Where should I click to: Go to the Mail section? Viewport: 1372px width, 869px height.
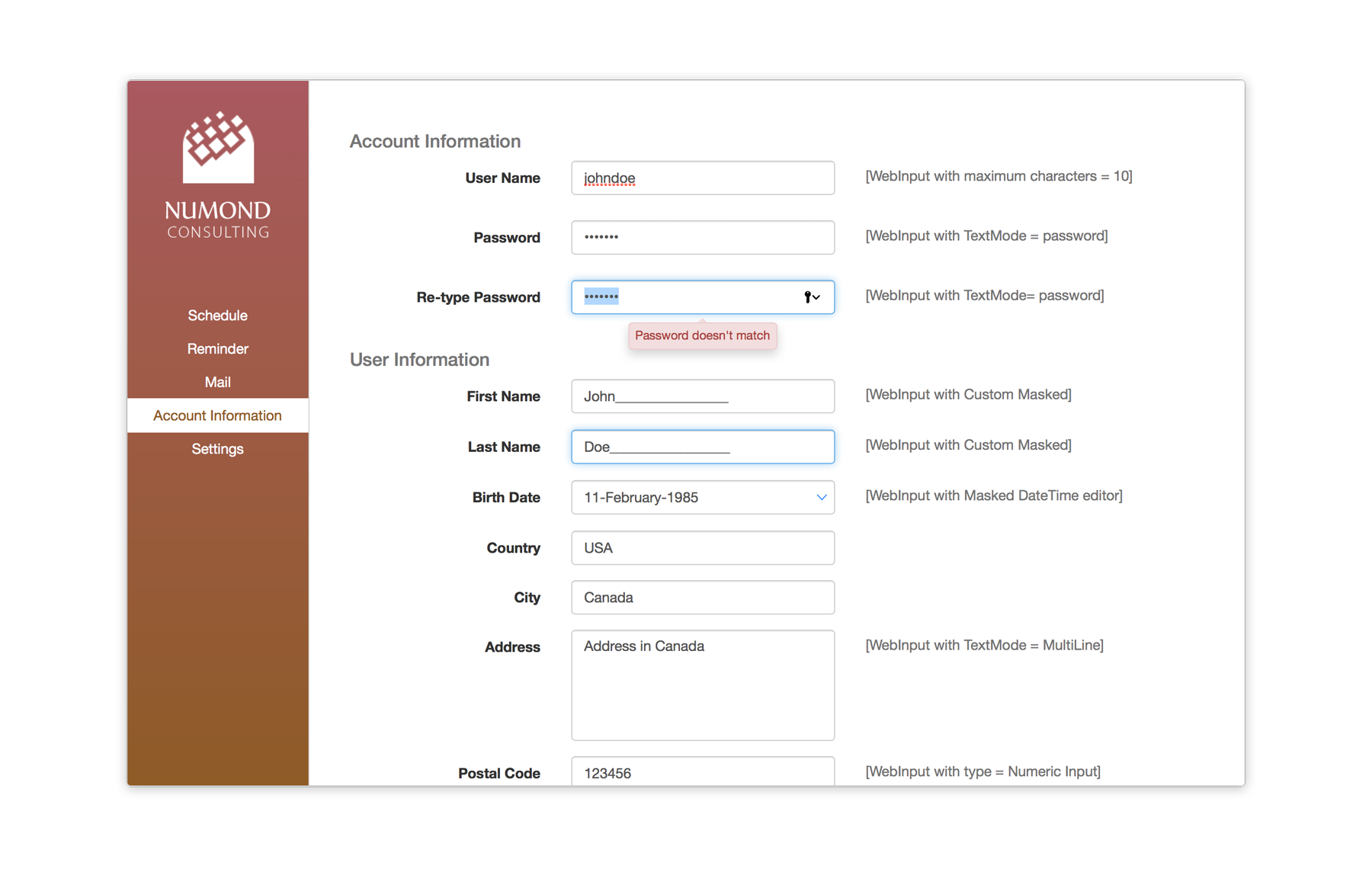[x=217, y=383]
